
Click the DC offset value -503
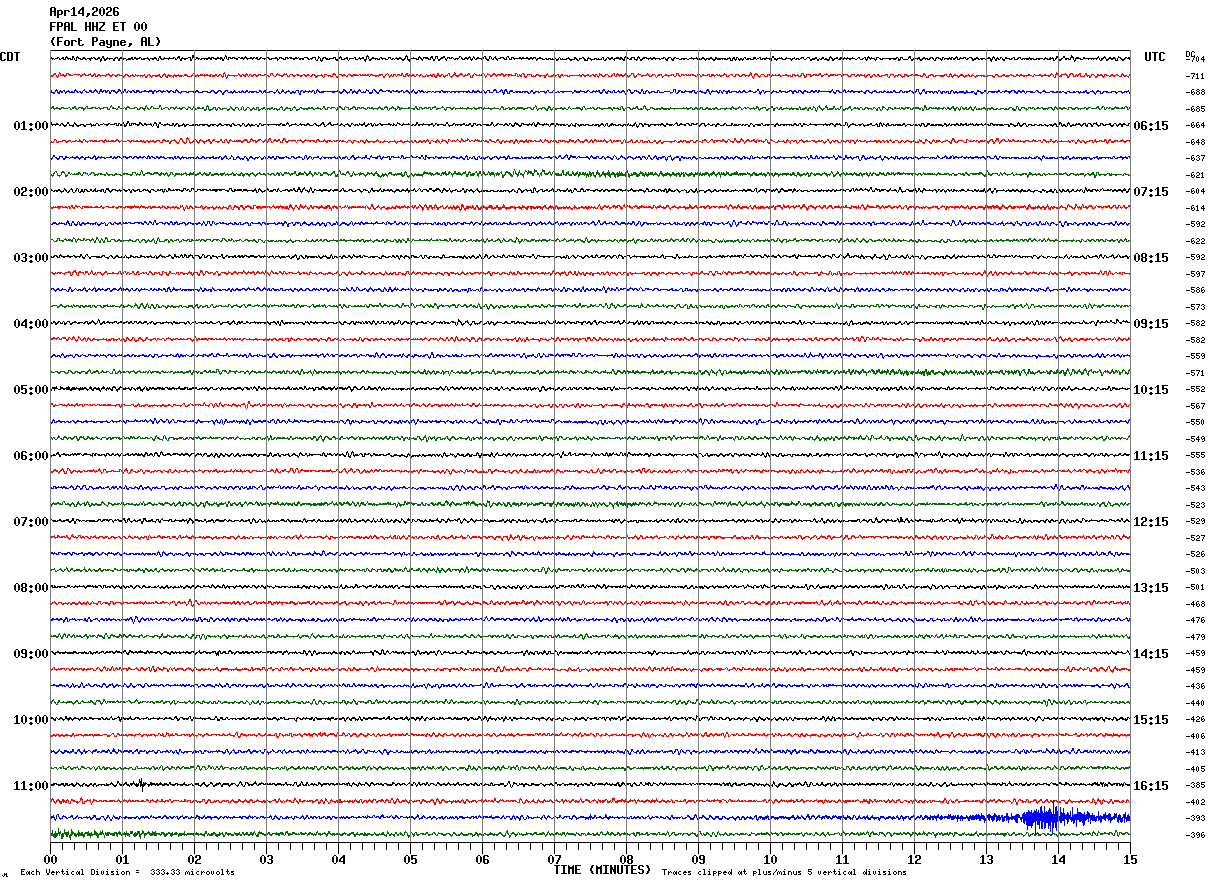[1195, 571]
